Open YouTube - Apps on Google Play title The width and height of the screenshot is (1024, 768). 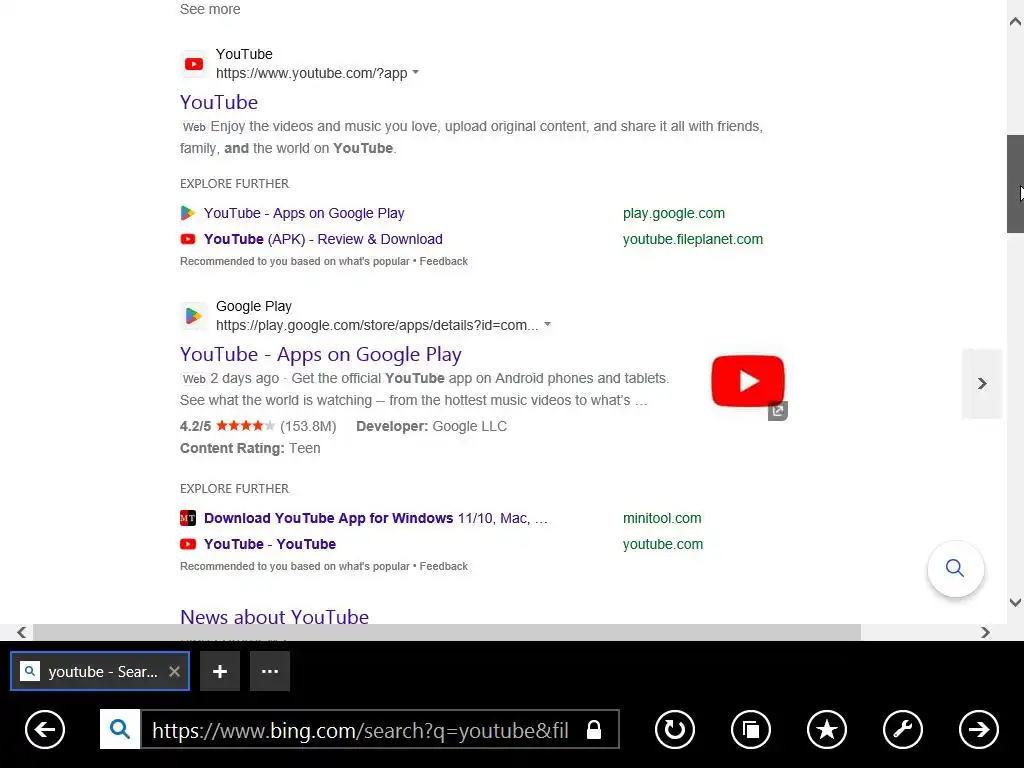pos(321,355)
